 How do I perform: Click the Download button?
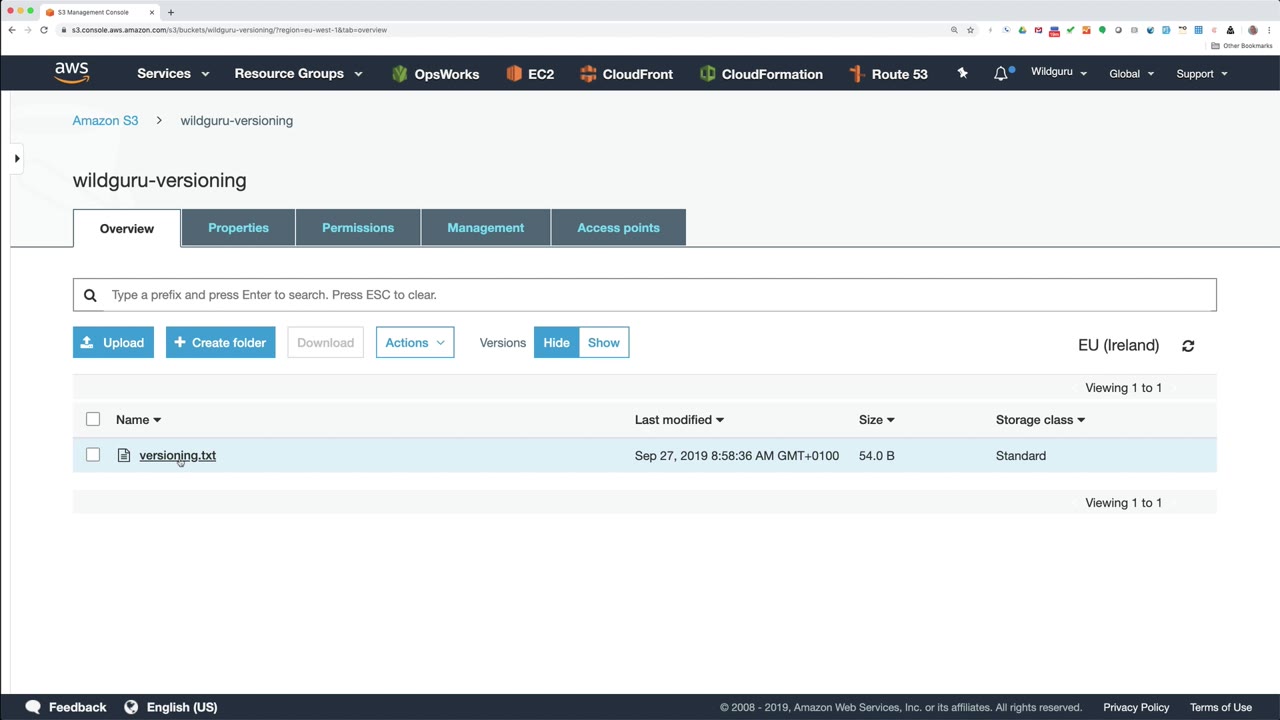pyautogui.click(x=325, y=343)
